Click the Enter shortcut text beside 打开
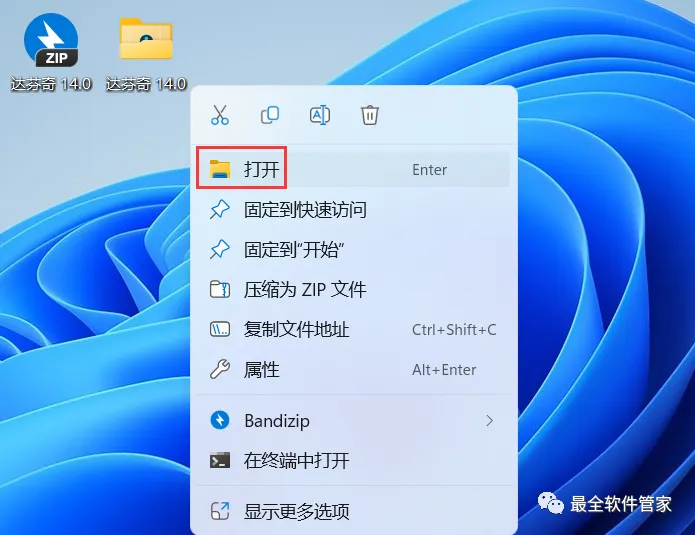Image resolution: width=695 pixels, height=535 pixels. [429, 170]
